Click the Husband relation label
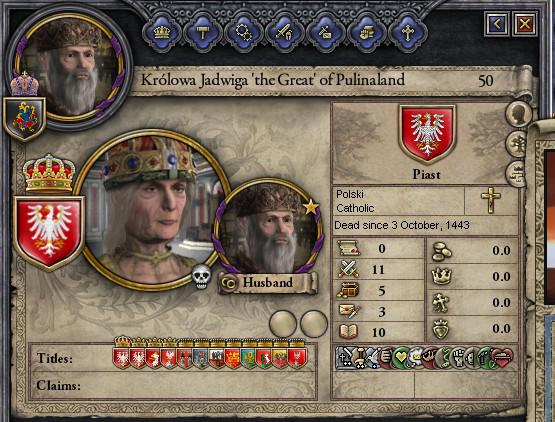The height and width of the screenshot is (422, 555). pyautogui.click(x=267, y=283)
